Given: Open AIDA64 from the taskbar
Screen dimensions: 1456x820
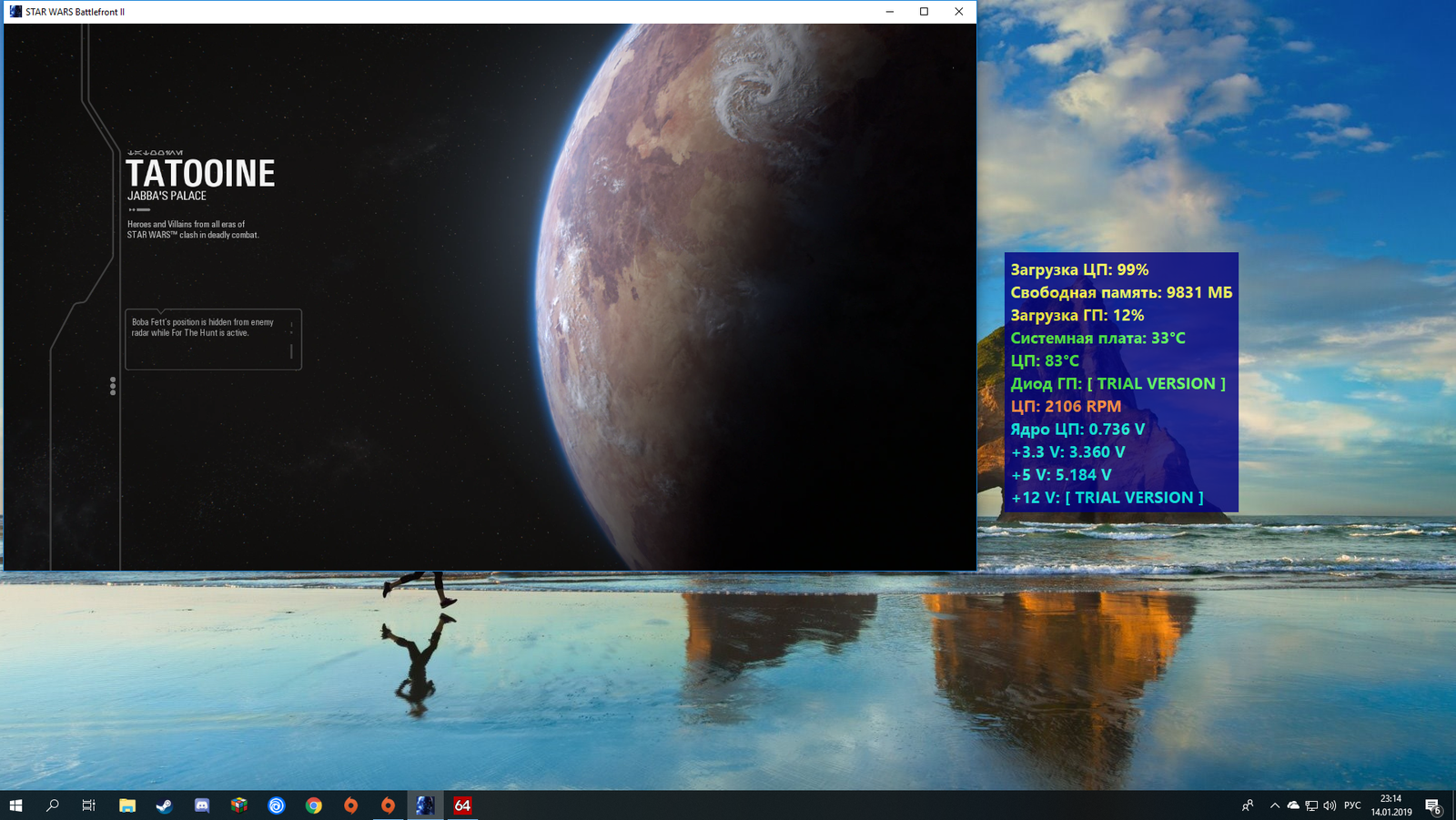Looking at the screenshot, I should [462, 805].
